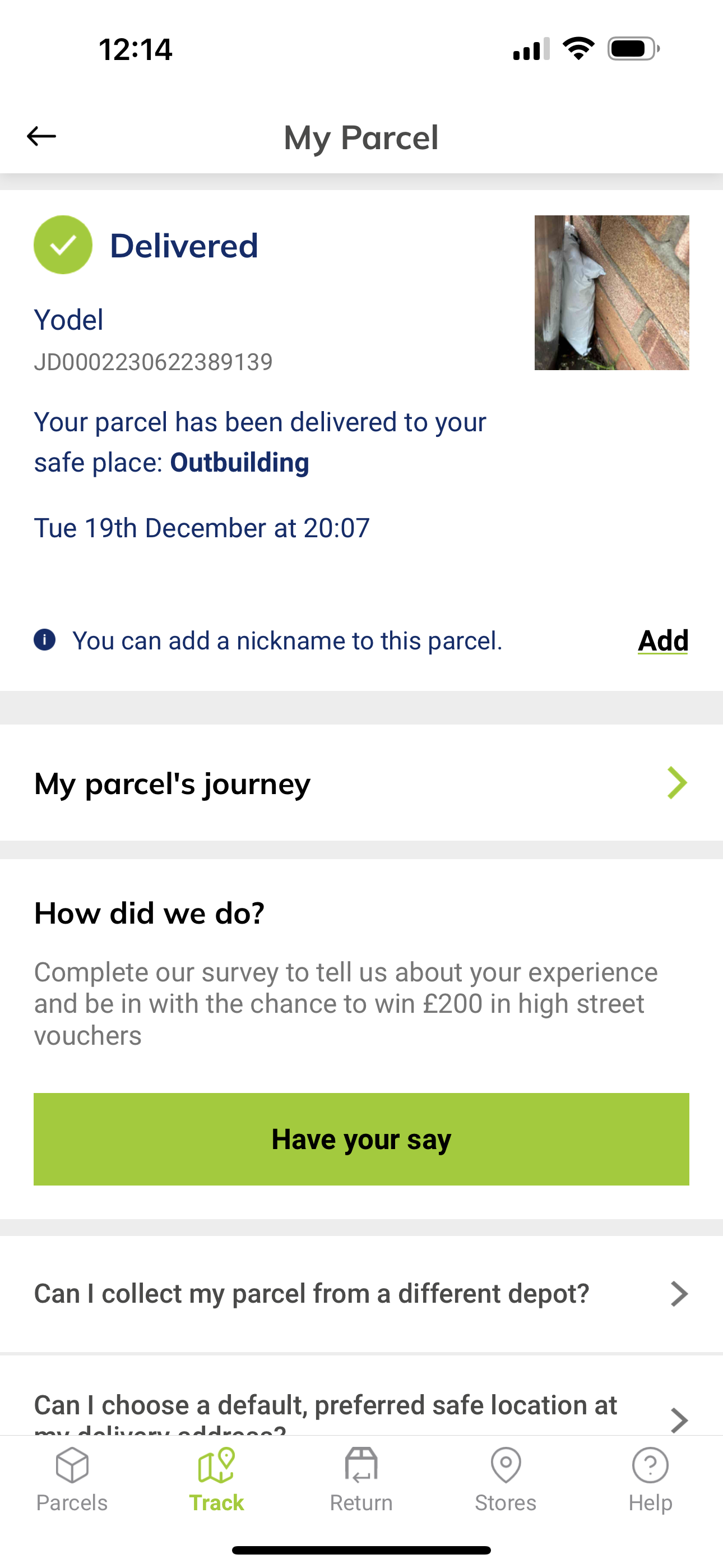The image size is (723, 1568).
Task: Expand My parcel's journey section
Action: (361, 783)
